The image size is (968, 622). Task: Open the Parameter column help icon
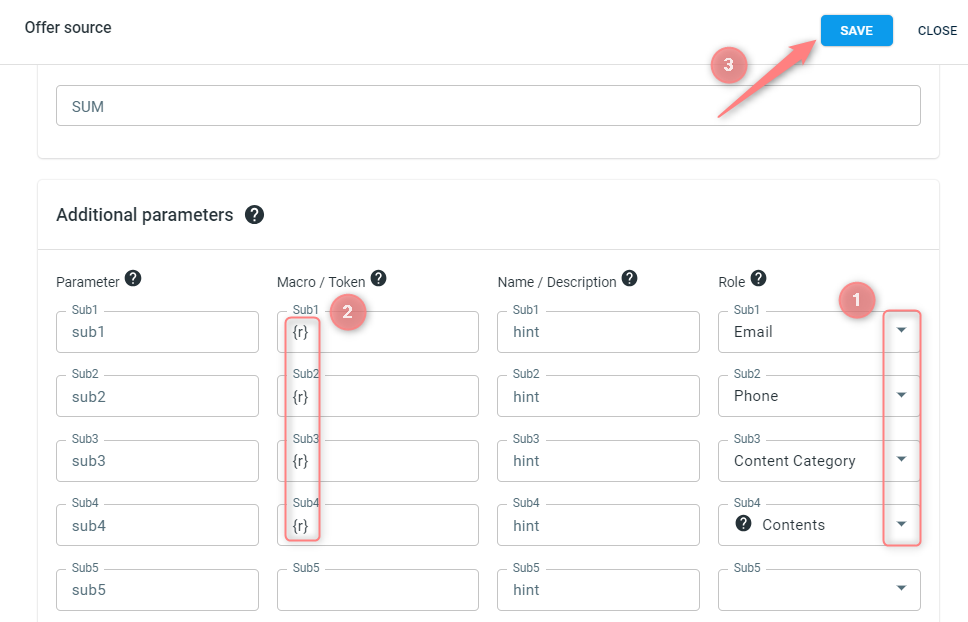(x=133, y=278)
